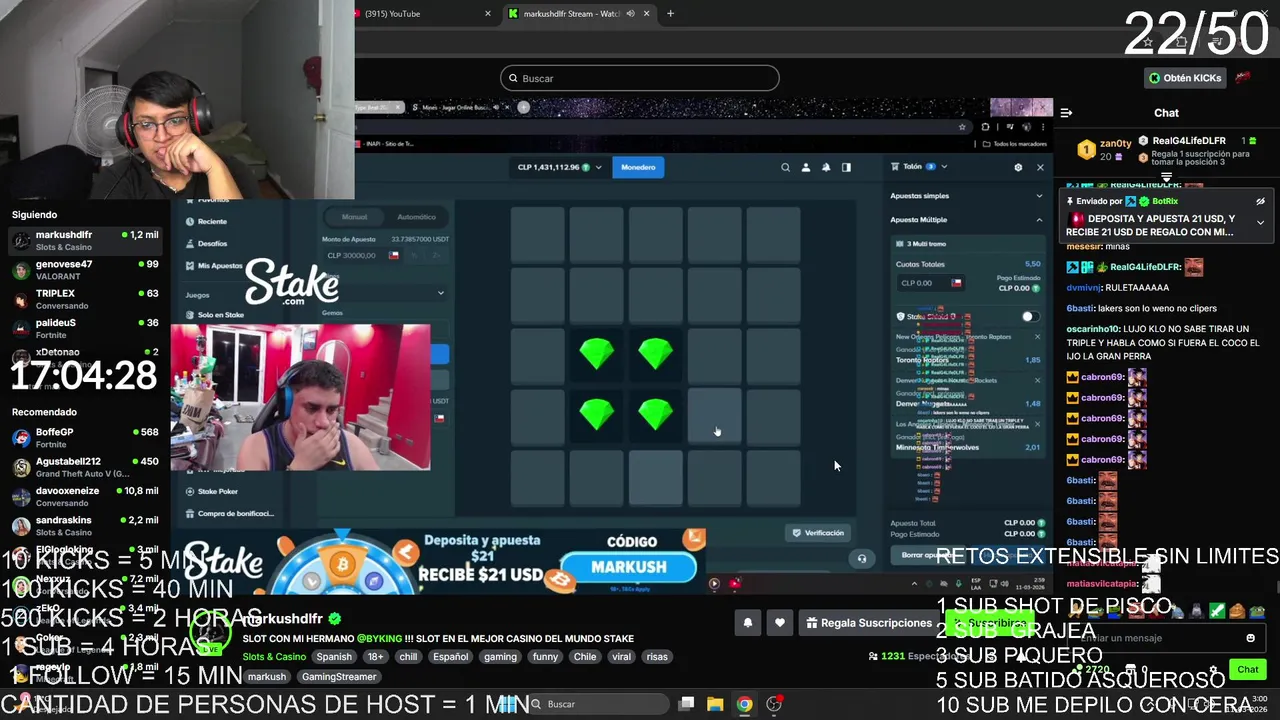Open Desafíos in Stake sidebar
The height and width of the screenshot is (720, 1280).
pos(212,244)
